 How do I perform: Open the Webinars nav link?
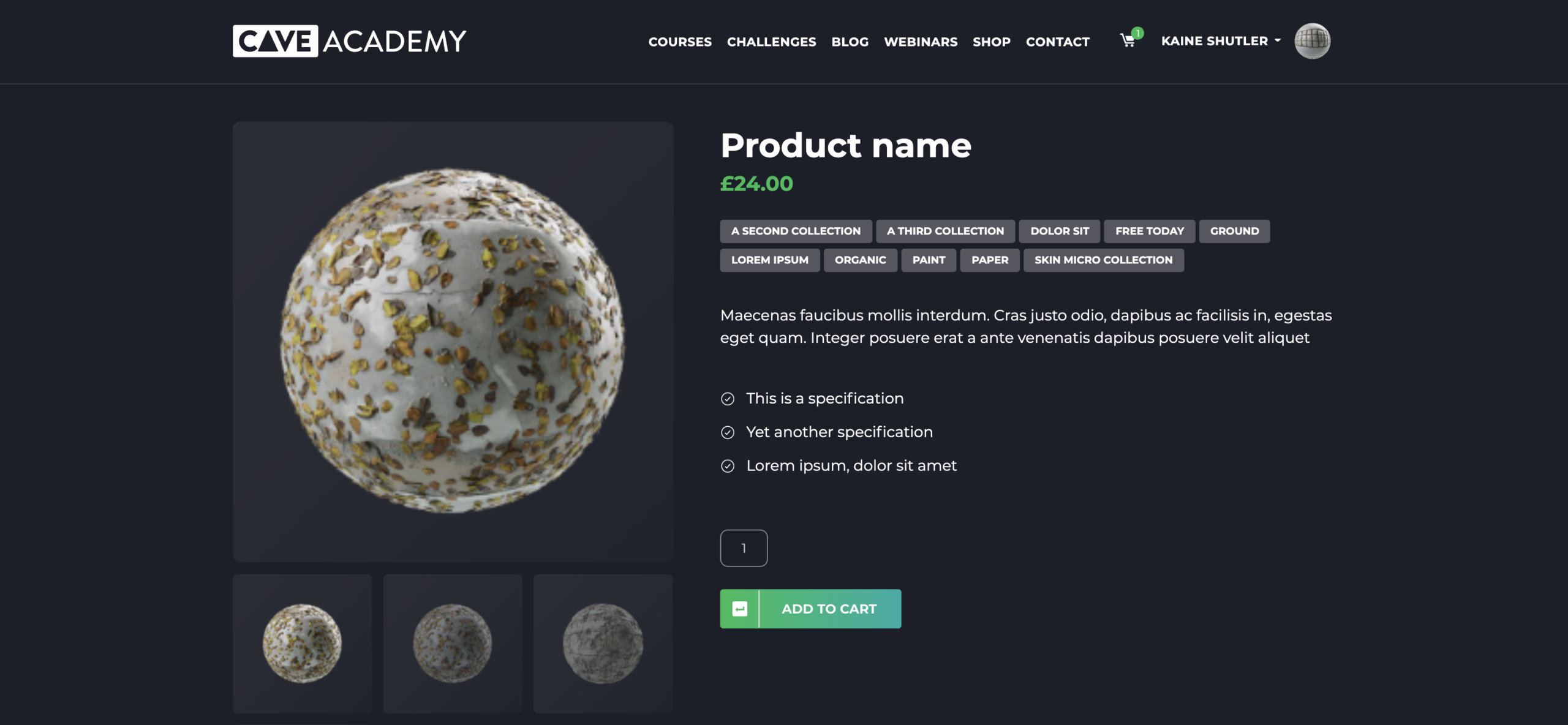click(x=921, y=42)
